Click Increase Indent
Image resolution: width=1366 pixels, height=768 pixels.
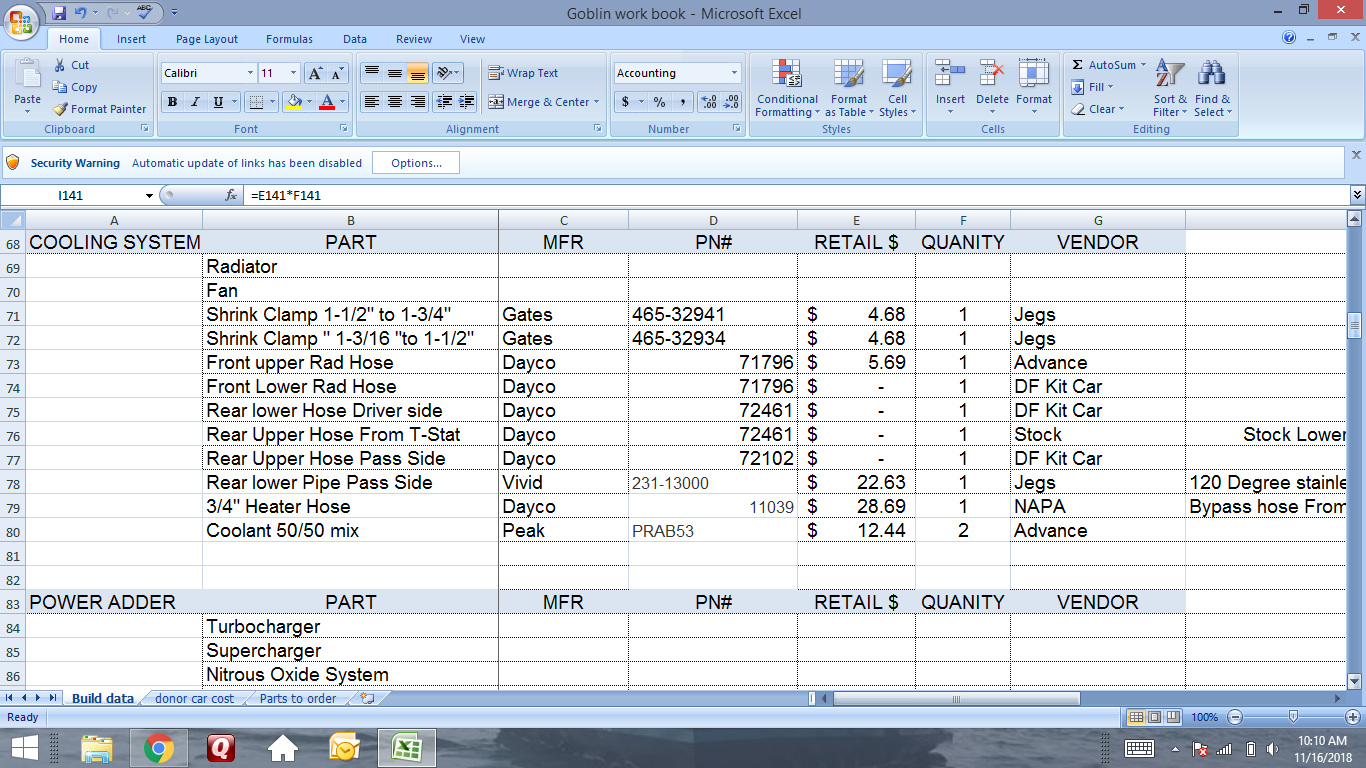pyautogui.click(x=466, y=102)
